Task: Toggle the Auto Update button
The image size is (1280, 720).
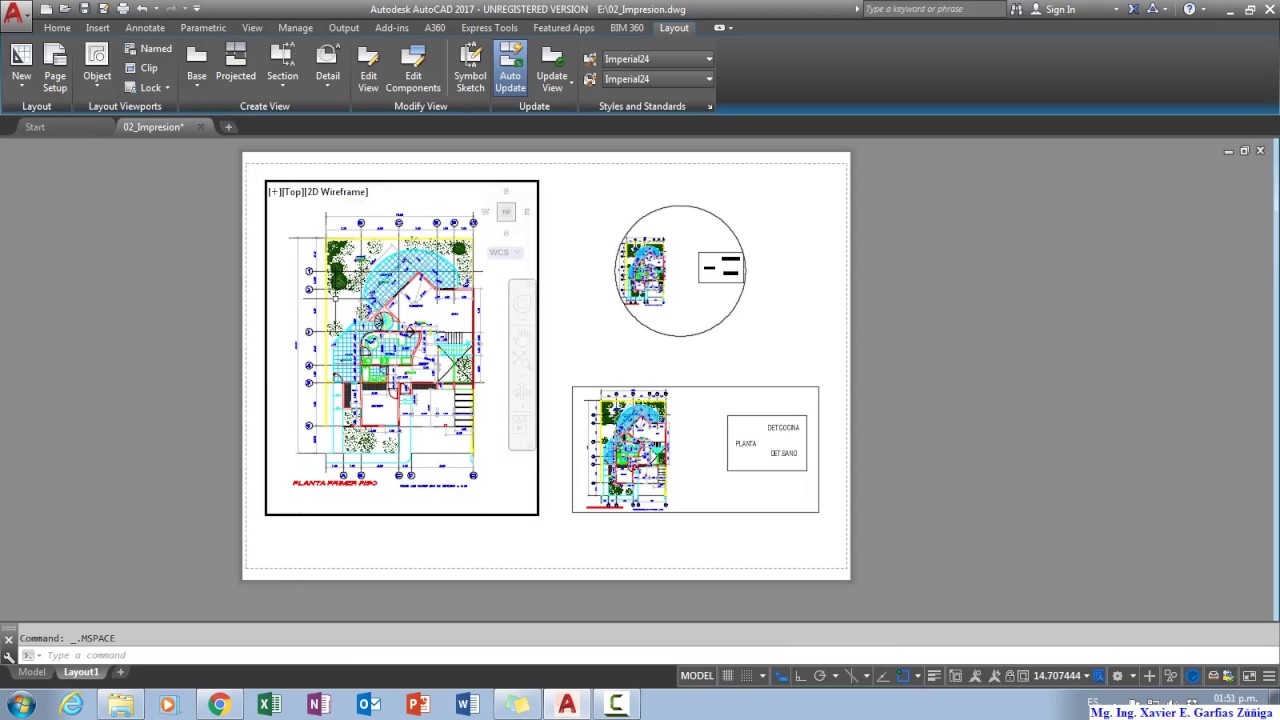Action: point(510,68)
